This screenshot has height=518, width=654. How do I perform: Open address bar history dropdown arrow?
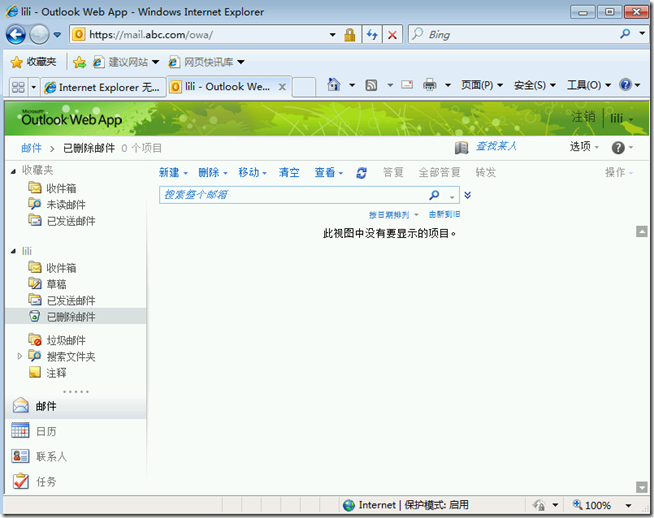pos(332,35)
